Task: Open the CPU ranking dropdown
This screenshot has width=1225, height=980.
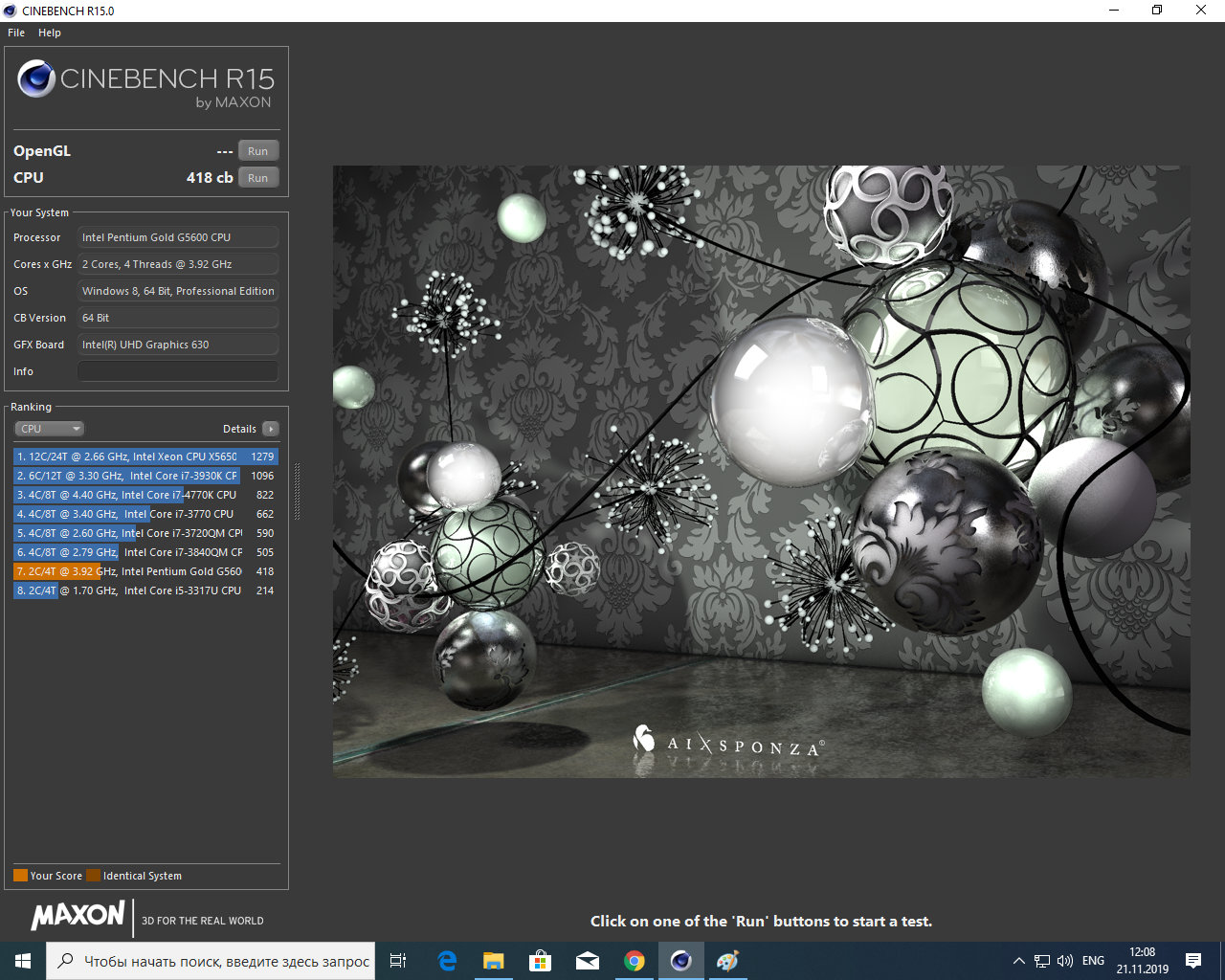Action: pos(50,429)
